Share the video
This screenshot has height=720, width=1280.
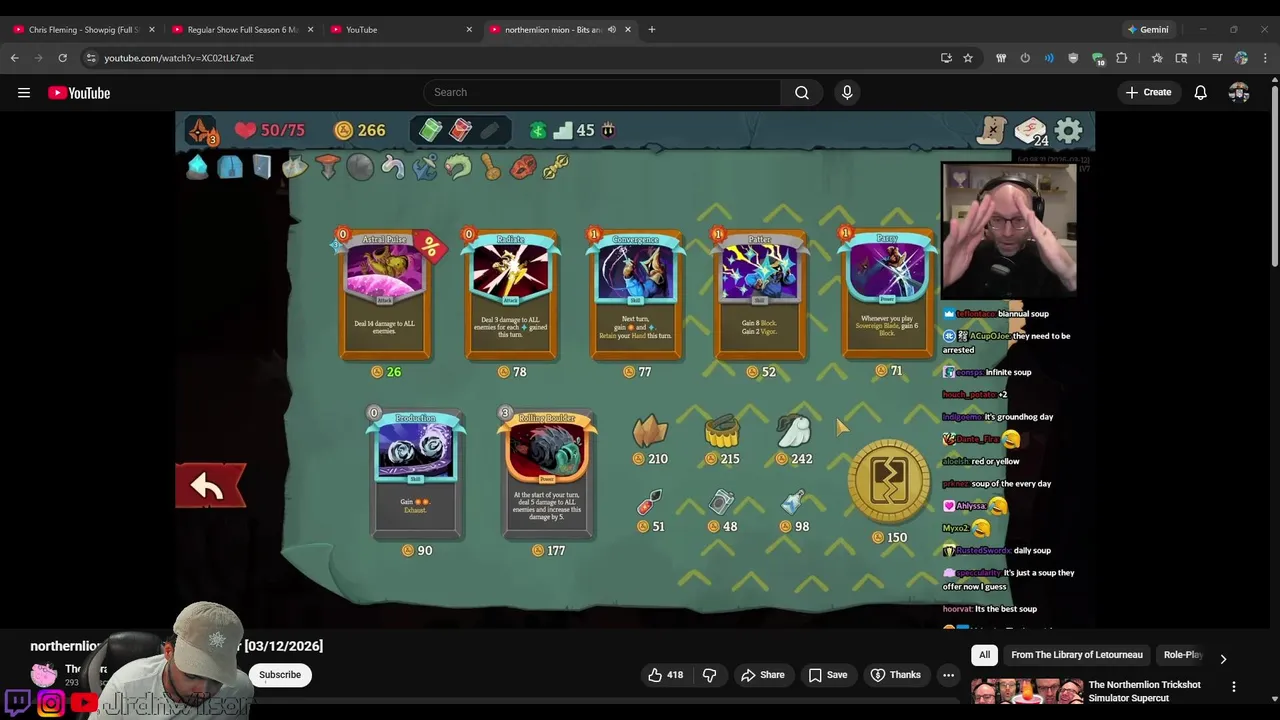762,675
